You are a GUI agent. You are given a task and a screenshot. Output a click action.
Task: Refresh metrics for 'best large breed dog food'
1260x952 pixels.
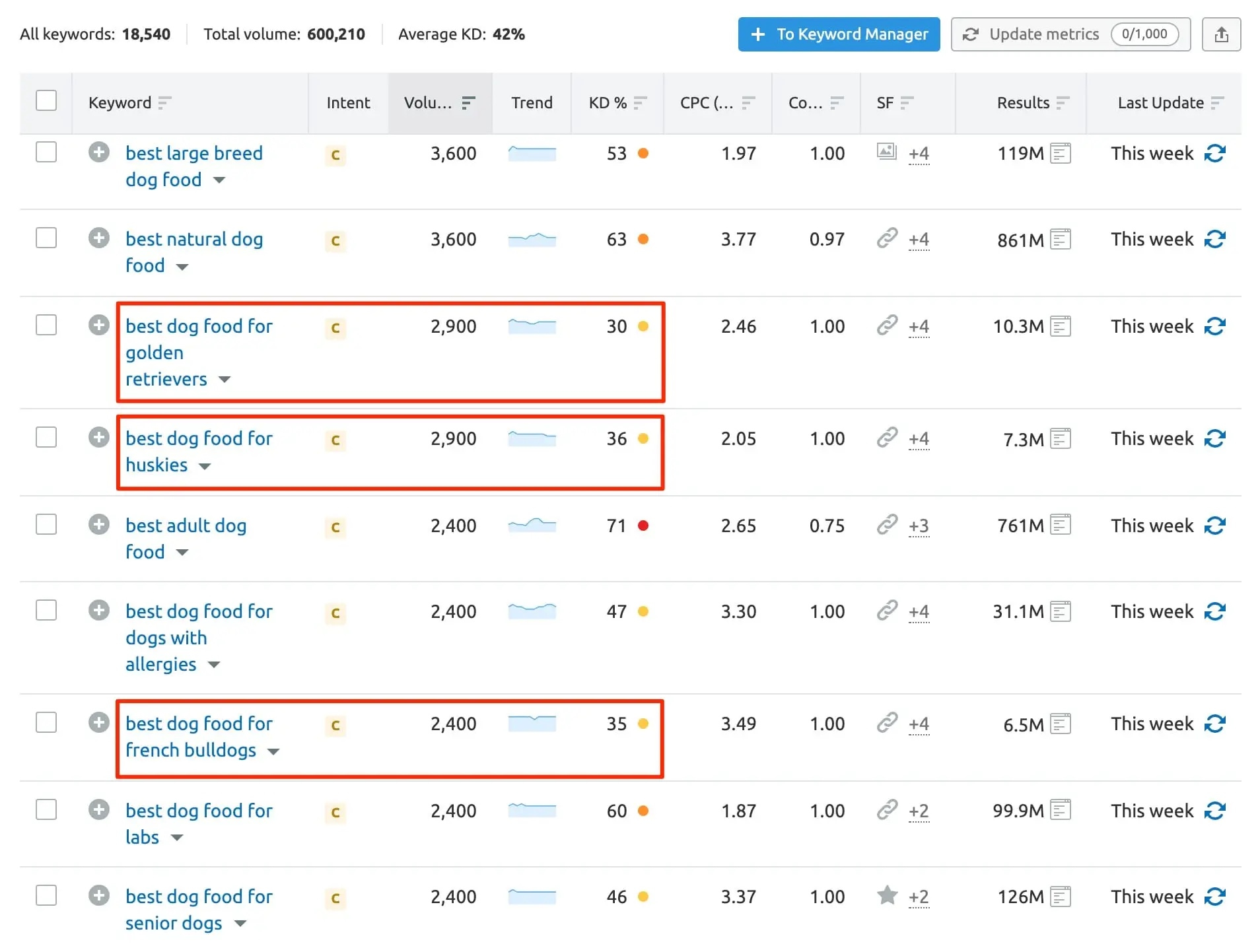tap(1214, 153)
